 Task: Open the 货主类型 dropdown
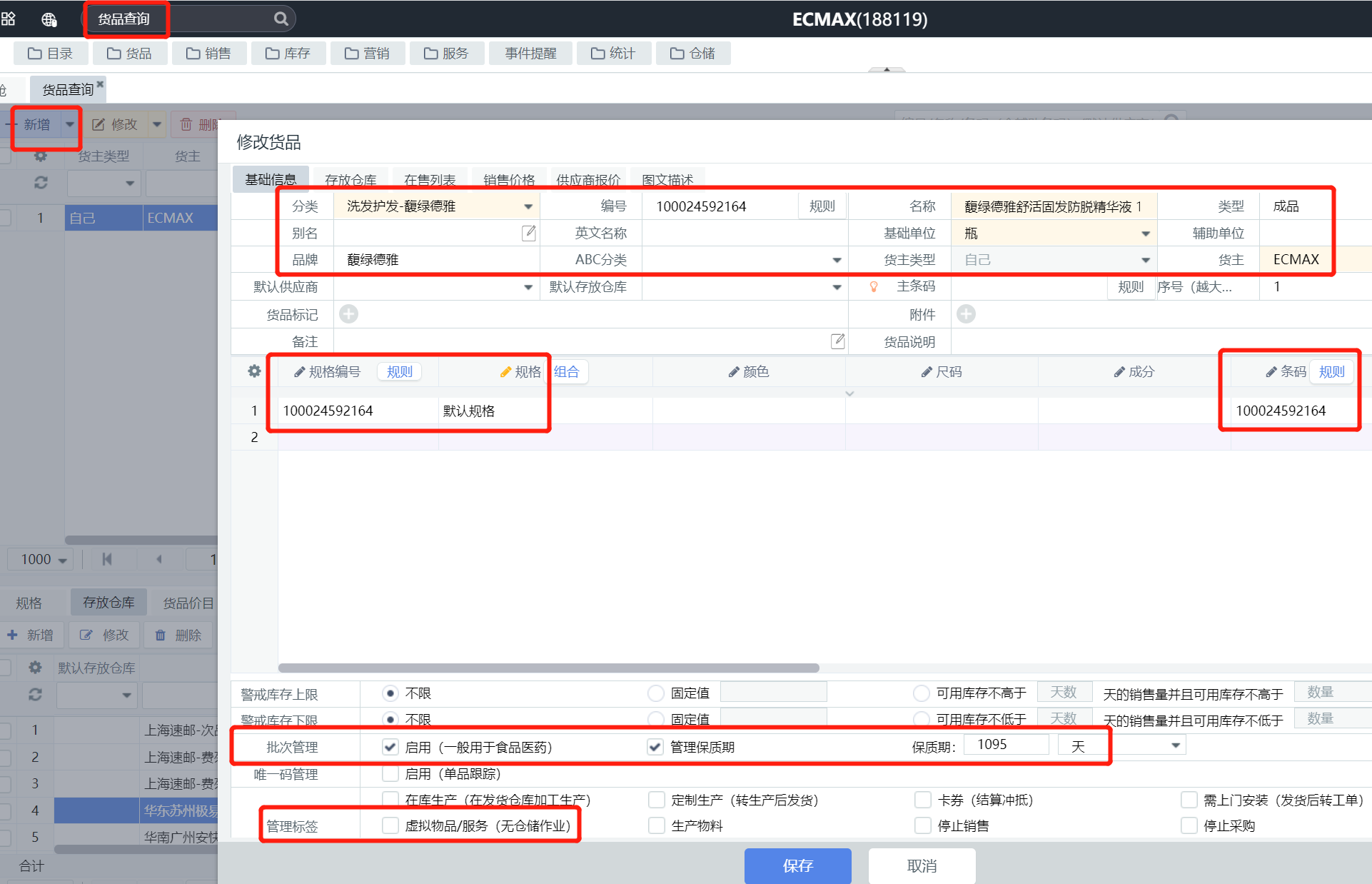(x=1145, y=260)
